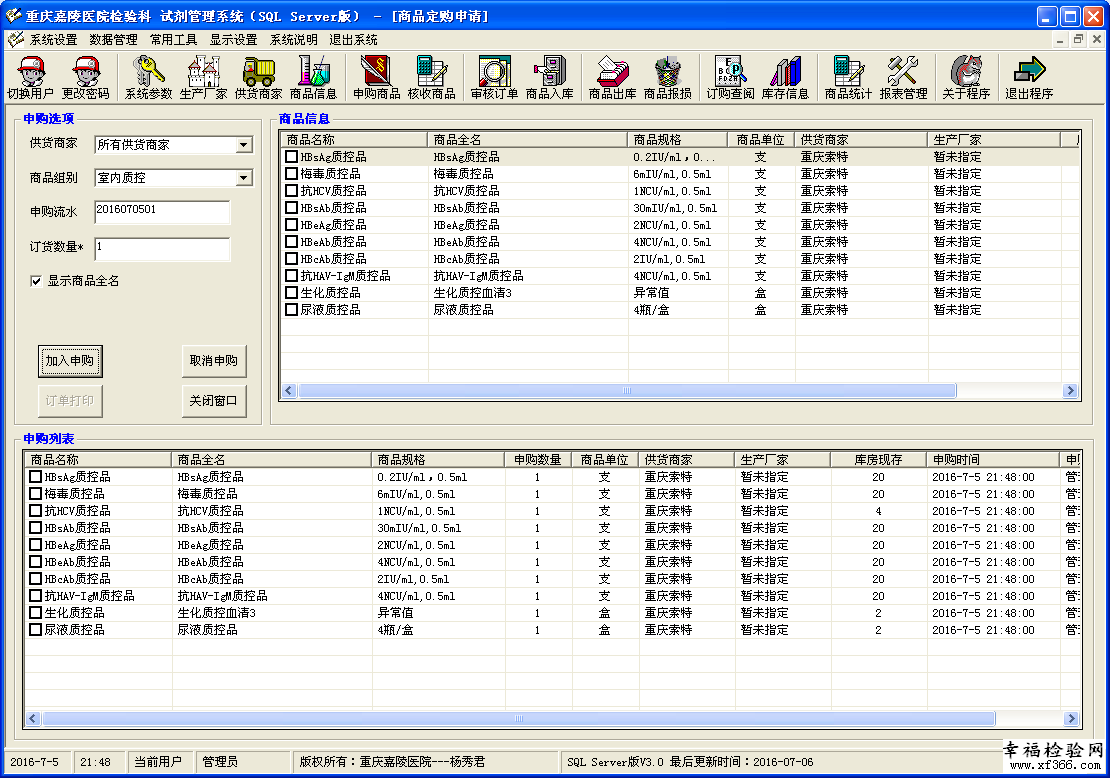Click the 切换用户 toolbar icon
The image size is (1110, 778).
pos(30,78)
